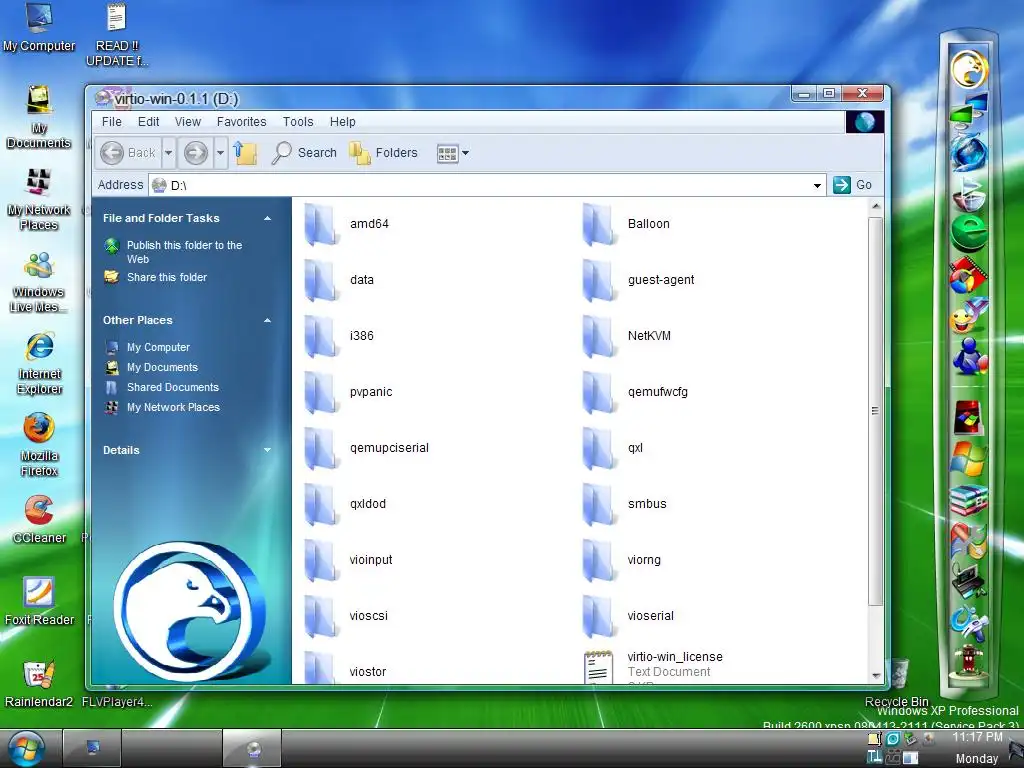This screenshot has width=1024, height=768.
Task: Select the vioscsi folder
Action: point(347,617)
